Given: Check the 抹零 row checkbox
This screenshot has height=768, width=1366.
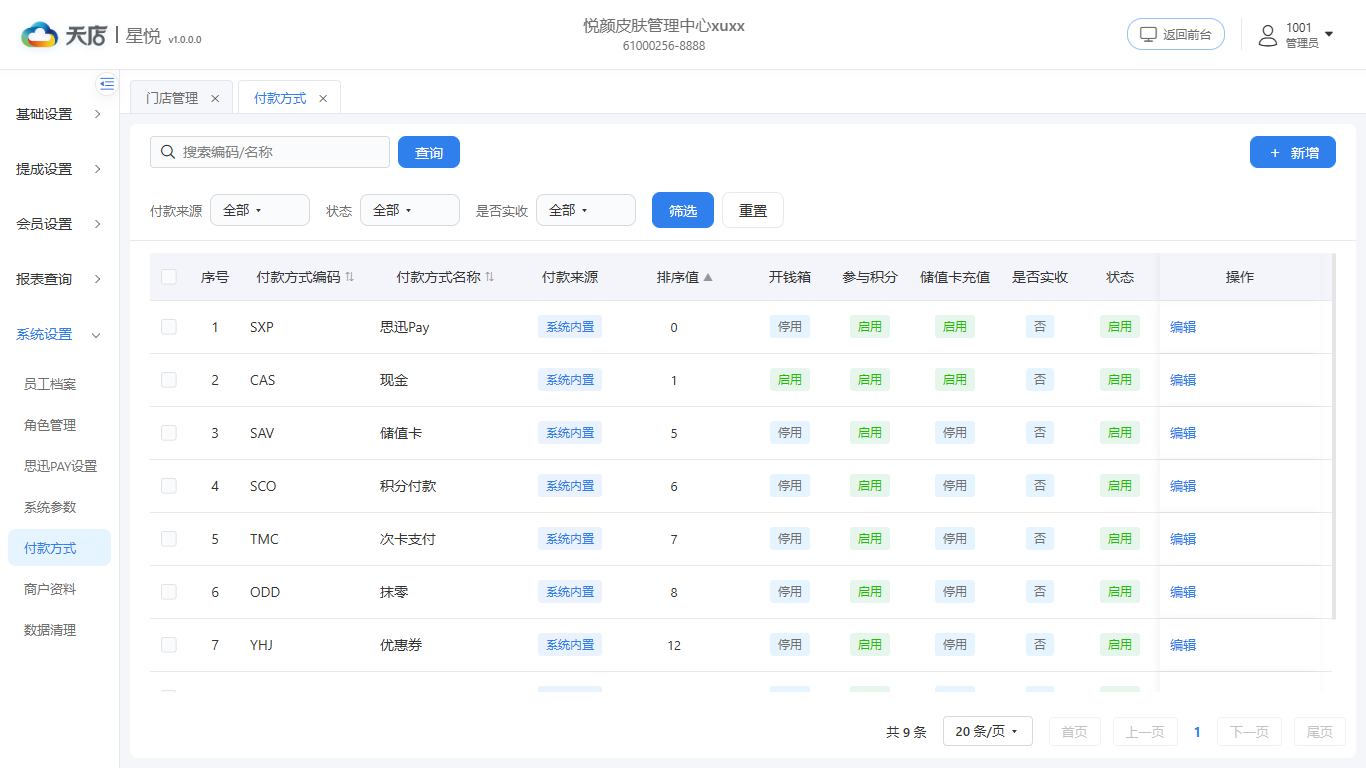Looking at the screenshot, I should pyautogui.click(x=169, y=592).
